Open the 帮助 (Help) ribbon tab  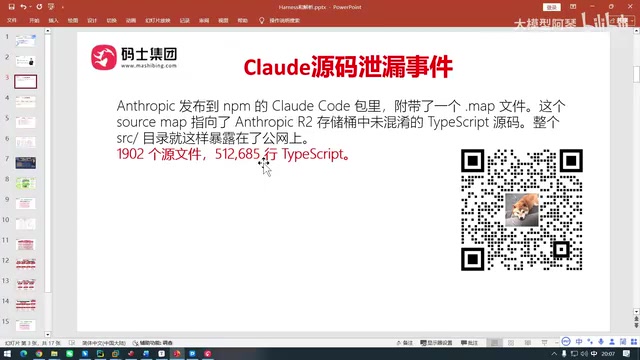(x=242, y=20)
